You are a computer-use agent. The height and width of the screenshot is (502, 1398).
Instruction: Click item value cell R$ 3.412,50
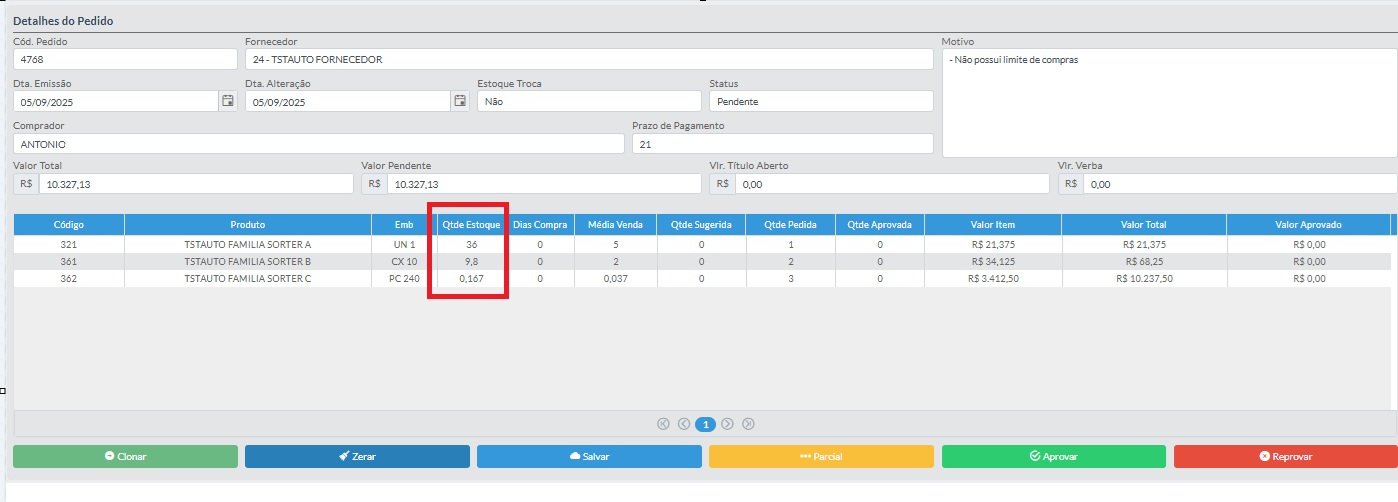(x=993, y=278)
